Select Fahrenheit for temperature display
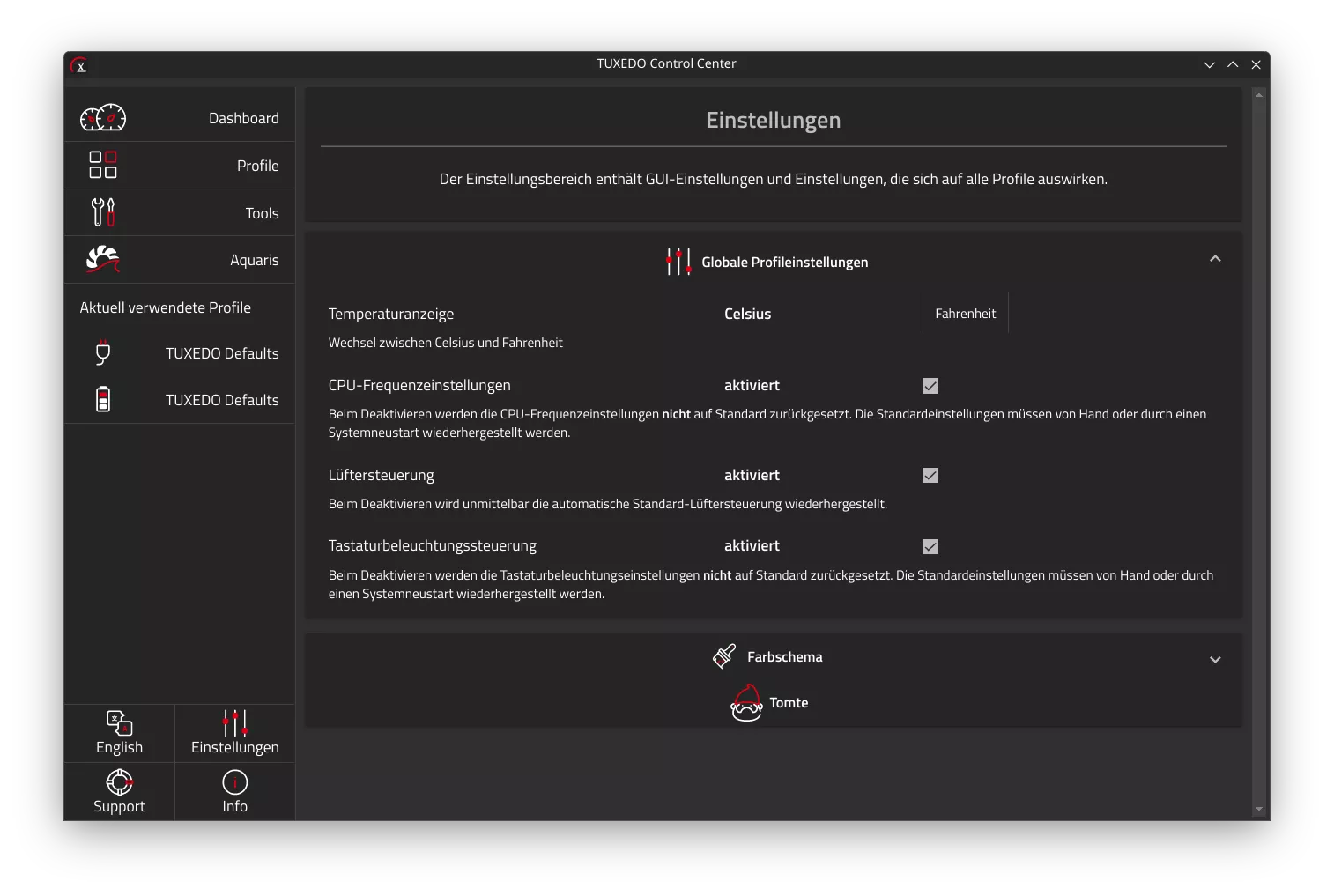1334x896 pixels. (x=965, y=313)
